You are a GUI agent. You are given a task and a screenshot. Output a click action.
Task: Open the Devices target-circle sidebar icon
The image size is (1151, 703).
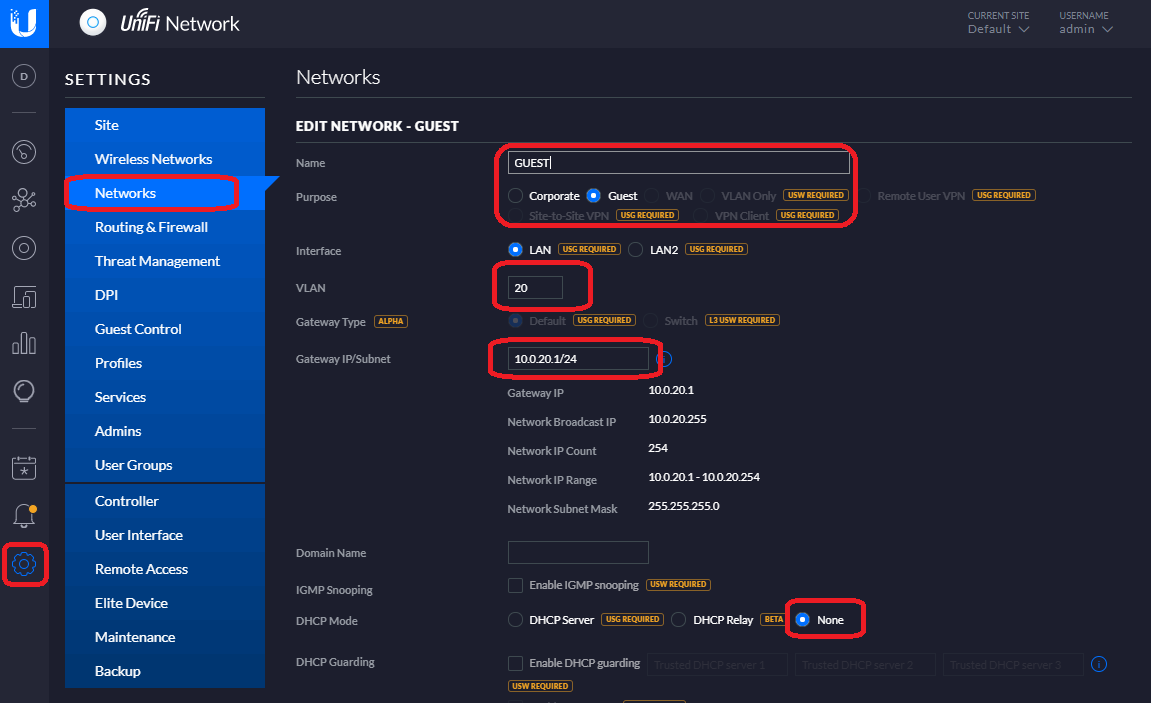(x=24, y=248)
